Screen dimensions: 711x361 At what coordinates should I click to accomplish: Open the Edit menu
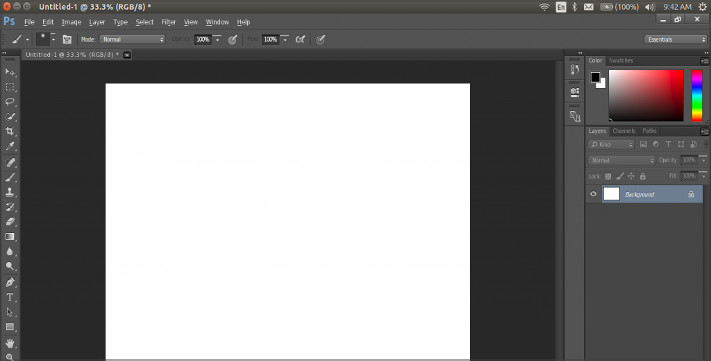coord(48,22)
